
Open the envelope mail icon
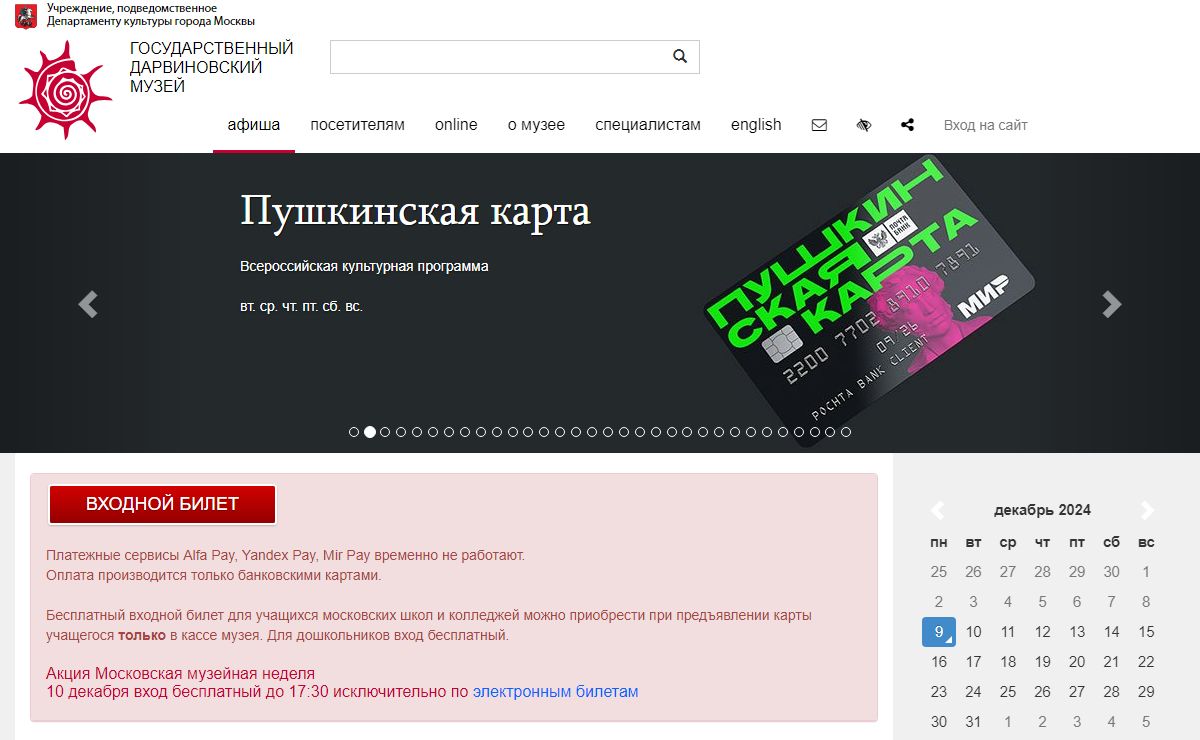(x=819, y=125)
